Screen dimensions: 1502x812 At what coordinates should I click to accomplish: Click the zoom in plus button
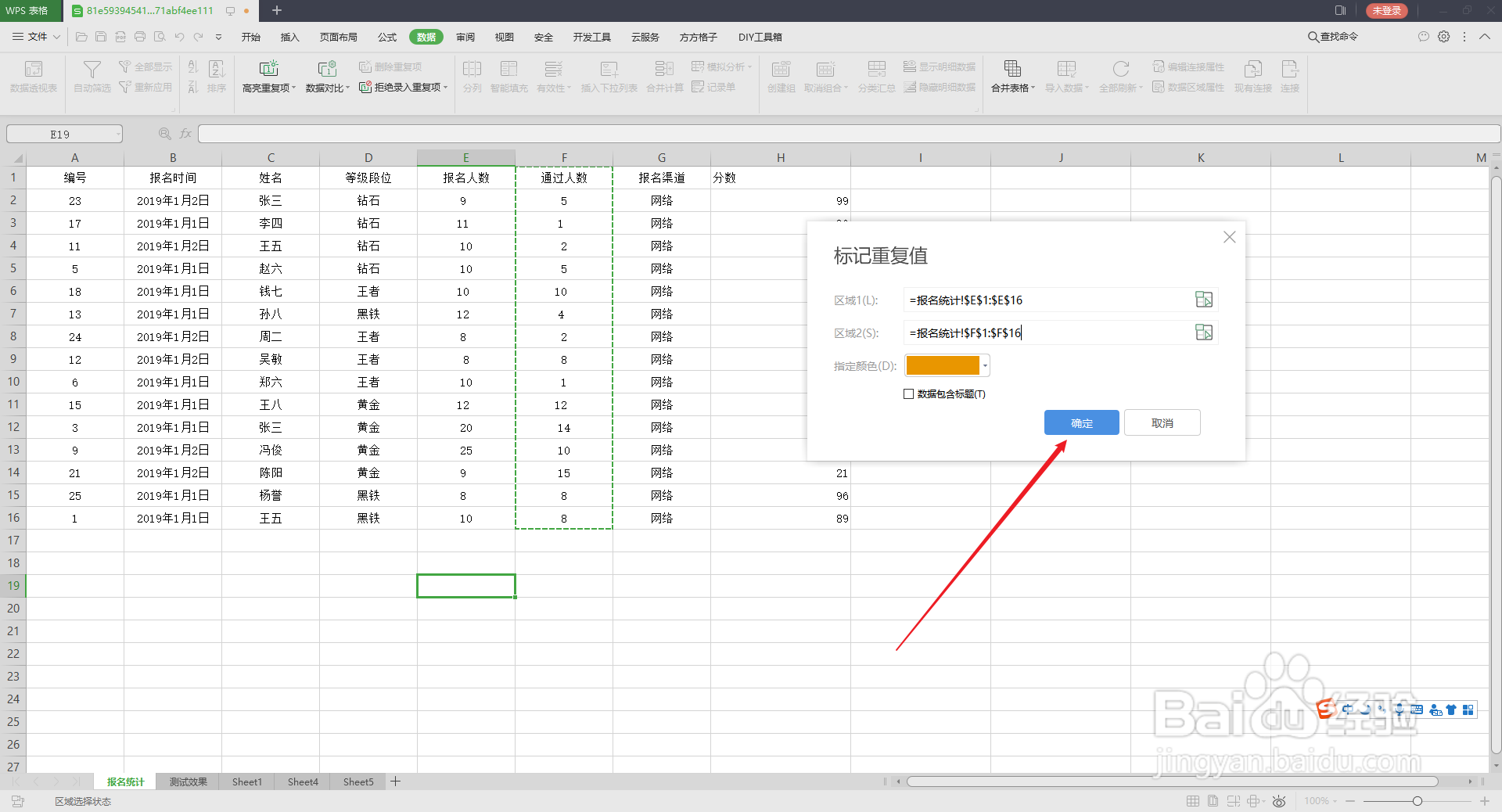1484,801
